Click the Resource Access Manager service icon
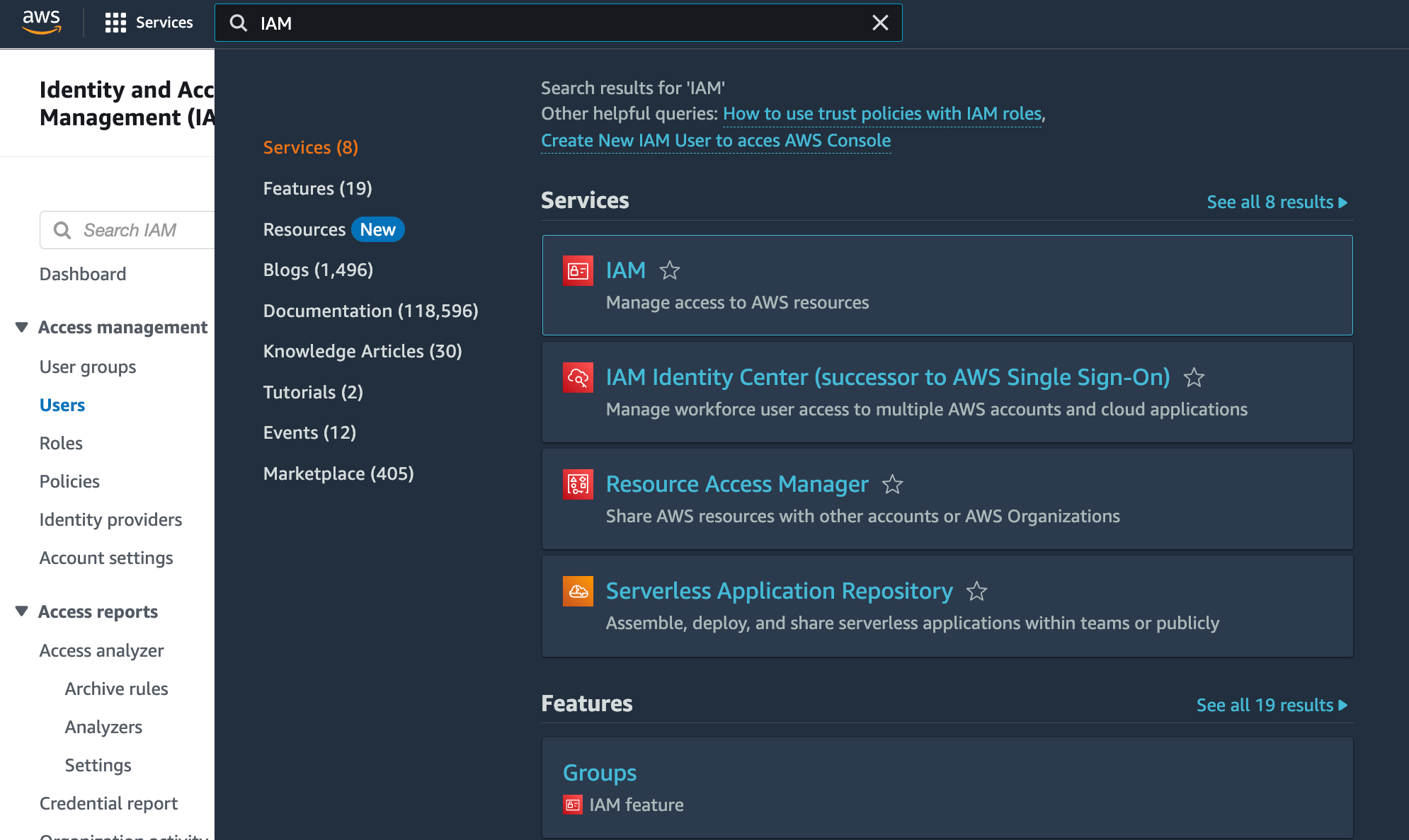 [x=578, y=484]
